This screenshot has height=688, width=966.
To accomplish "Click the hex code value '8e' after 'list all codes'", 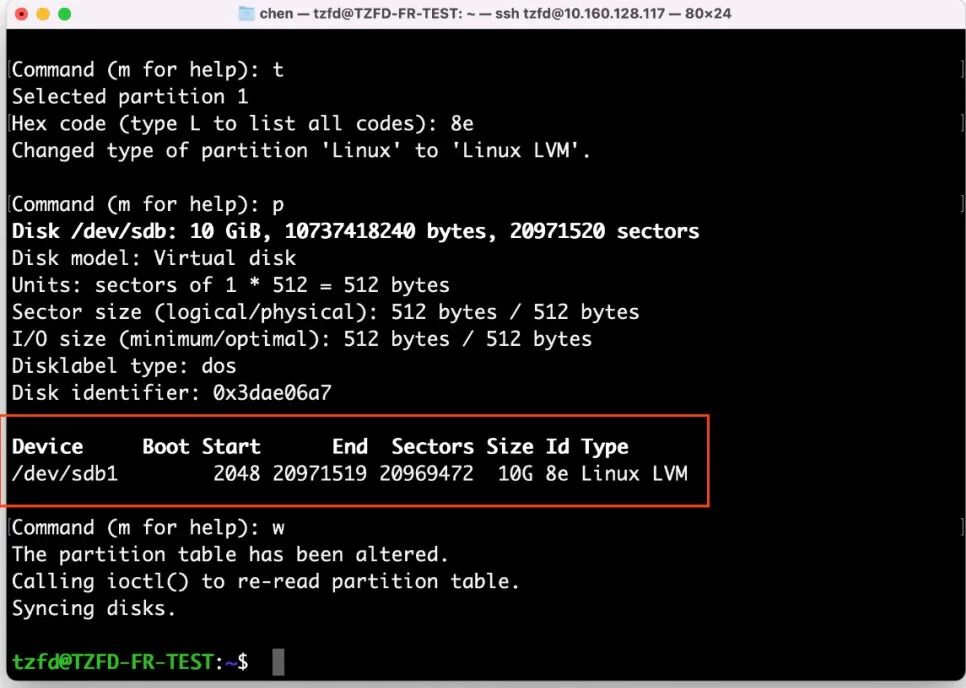I will pyautogui.click(x=462, y=124).
